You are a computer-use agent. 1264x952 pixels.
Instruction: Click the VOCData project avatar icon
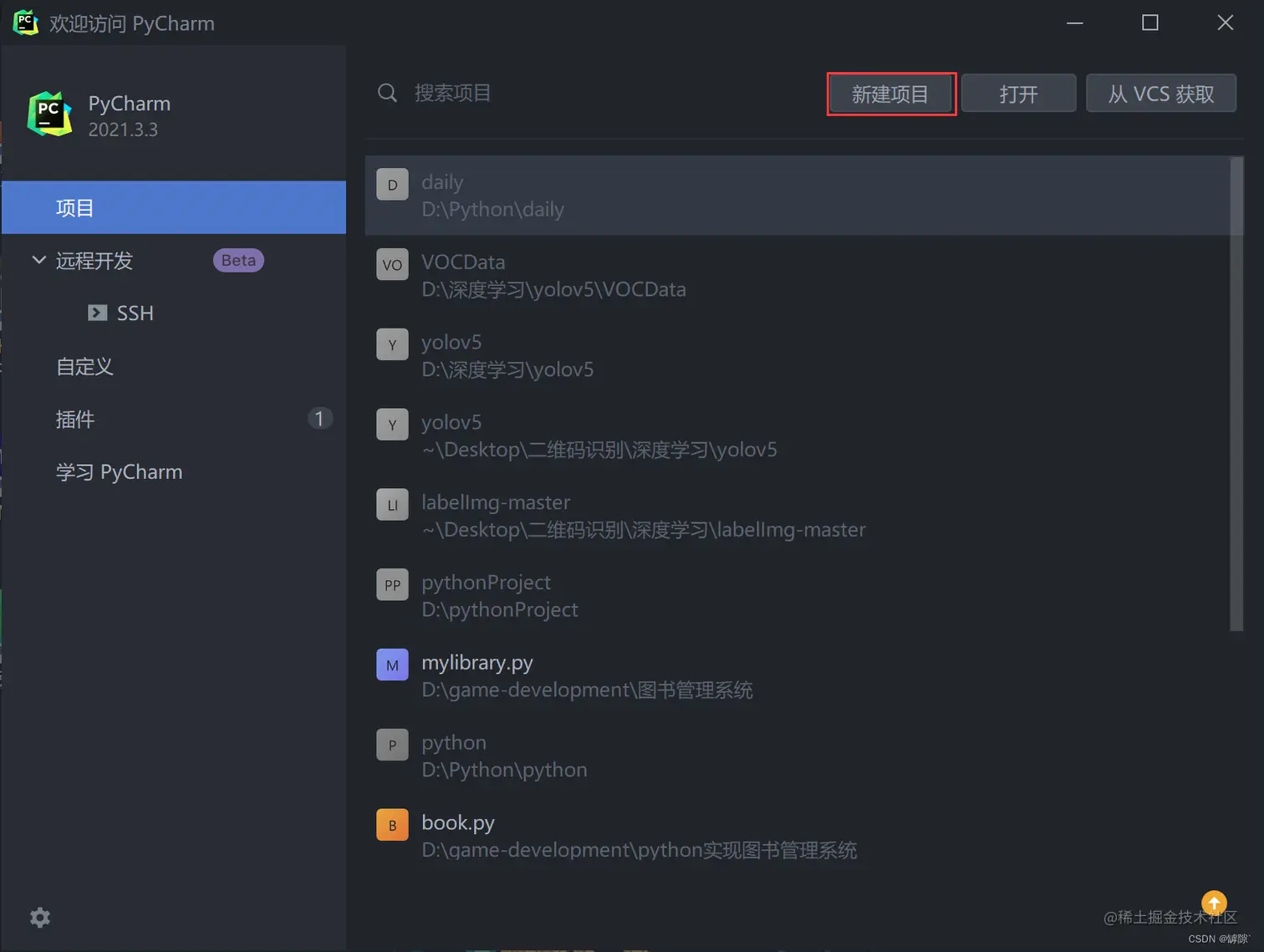pyautogui.click(x=392, y=264)
